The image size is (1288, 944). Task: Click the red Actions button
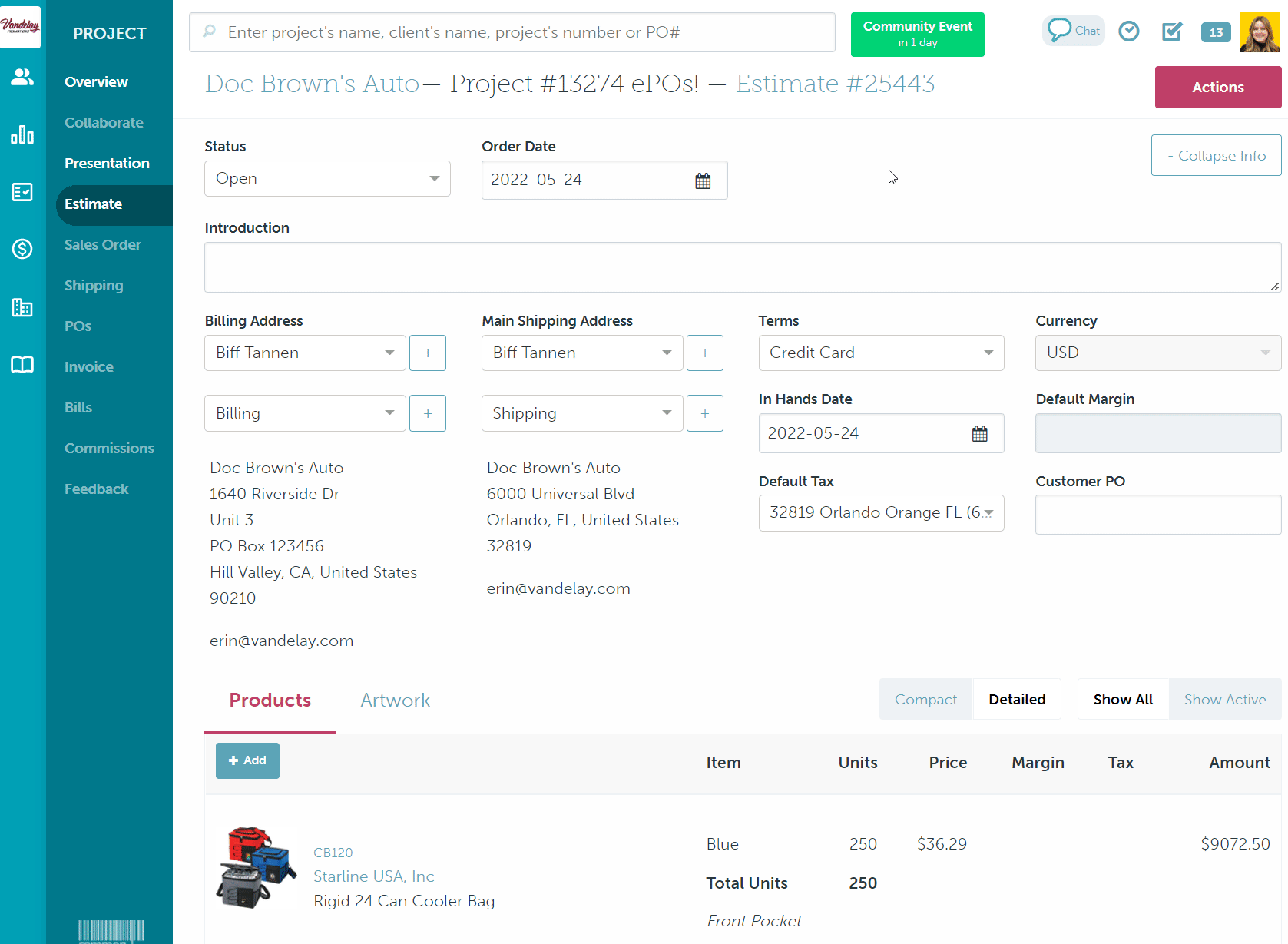click(x=1217, y=88)
